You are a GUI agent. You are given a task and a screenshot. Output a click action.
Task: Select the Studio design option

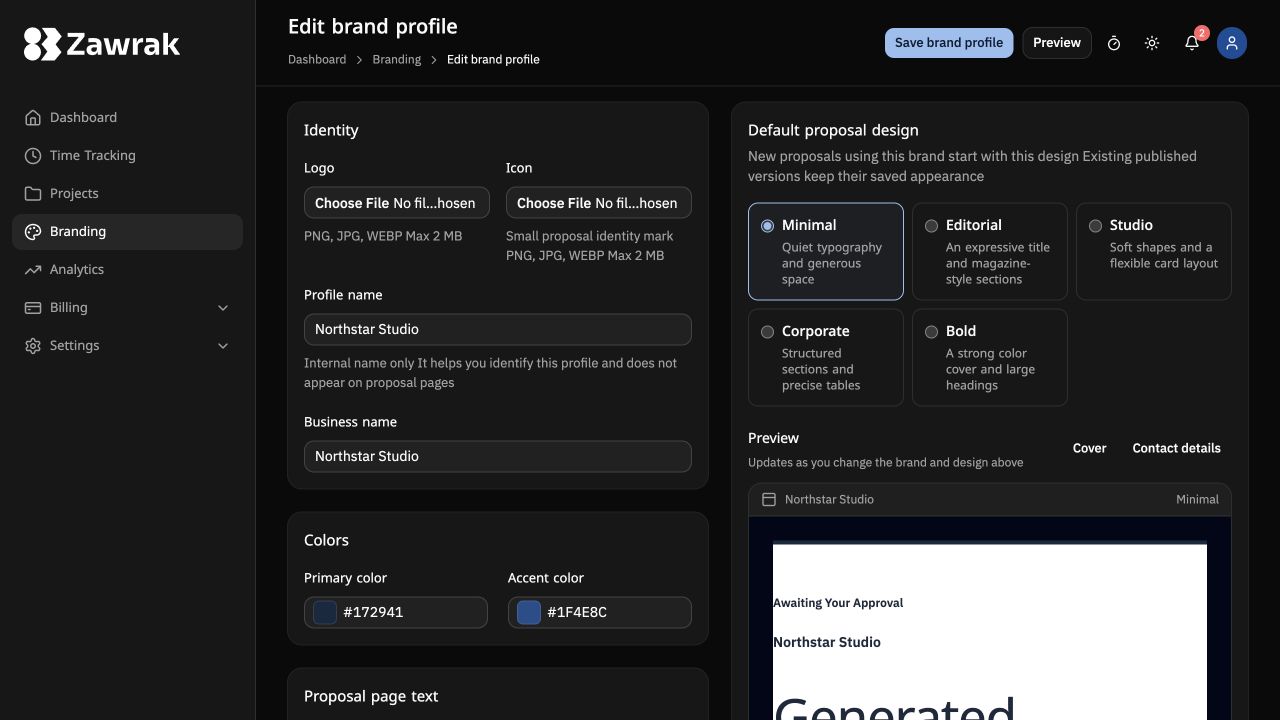(1154, 251)
